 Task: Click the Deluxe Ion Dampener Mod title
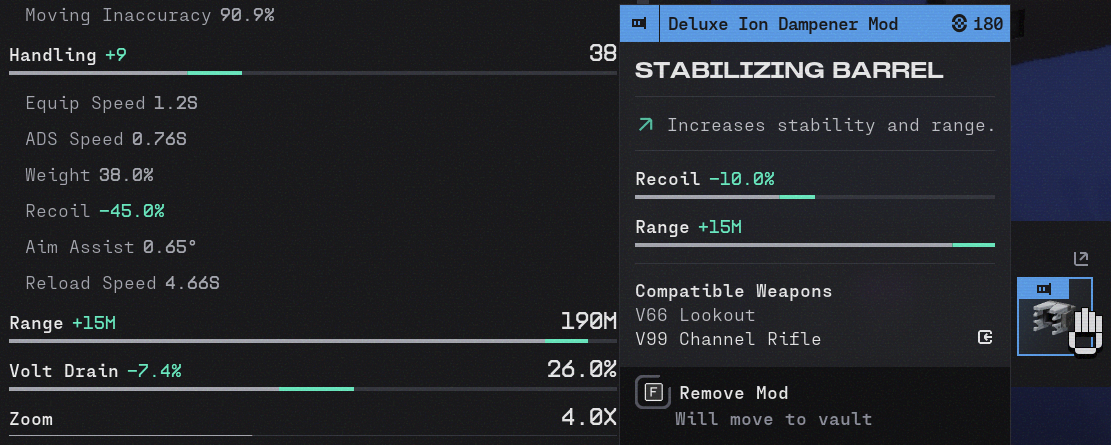(783, 24)
